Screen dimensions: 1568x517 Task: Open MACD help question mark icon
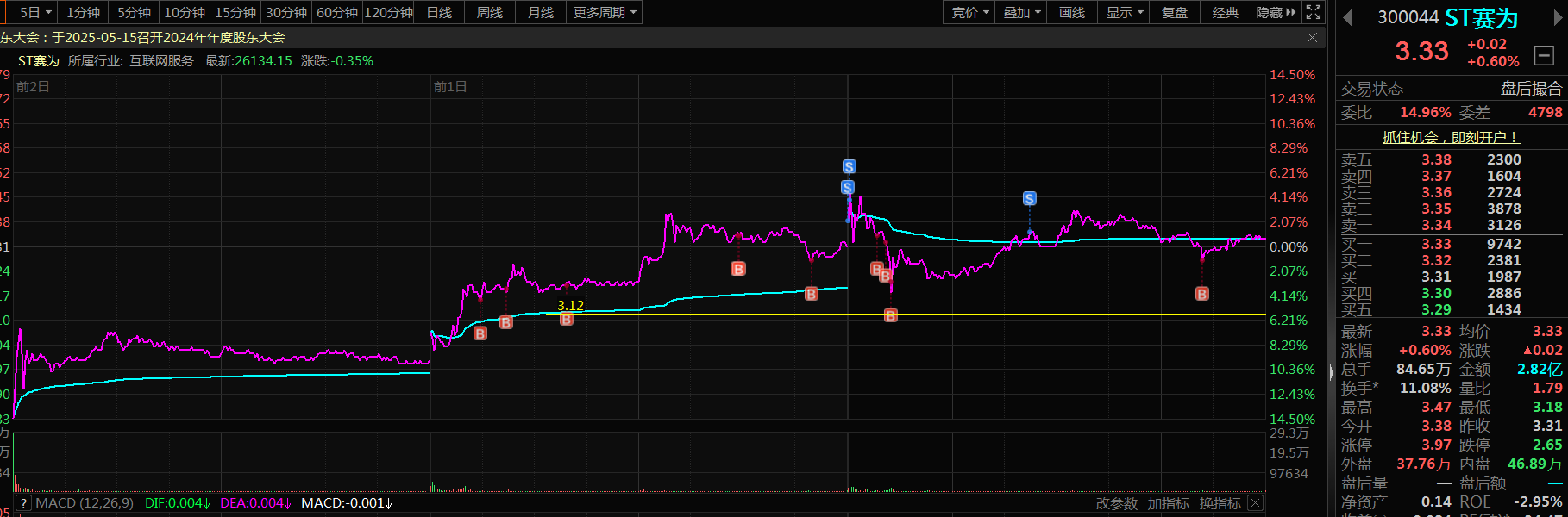(x=23, y=503)
